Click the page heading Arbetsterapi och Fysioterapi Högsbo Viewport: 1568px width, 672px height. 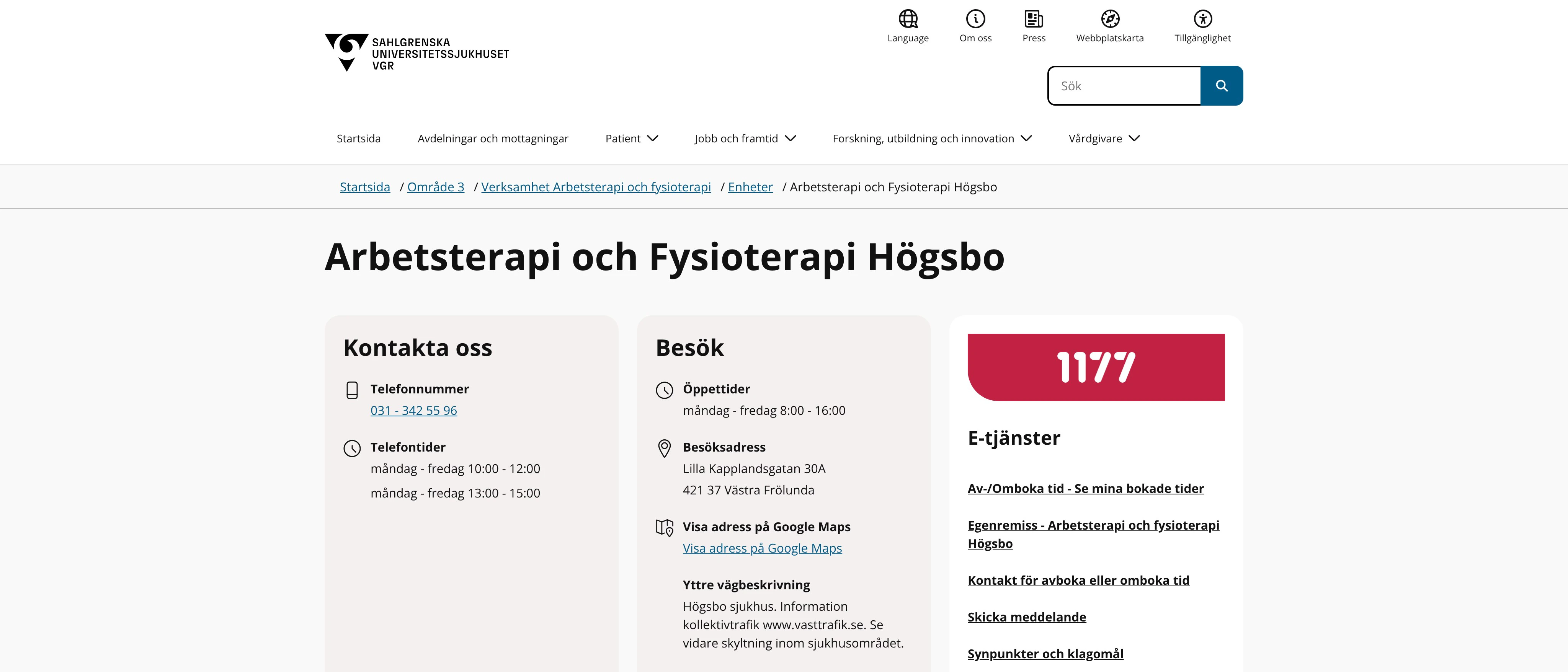coord(664,257)
